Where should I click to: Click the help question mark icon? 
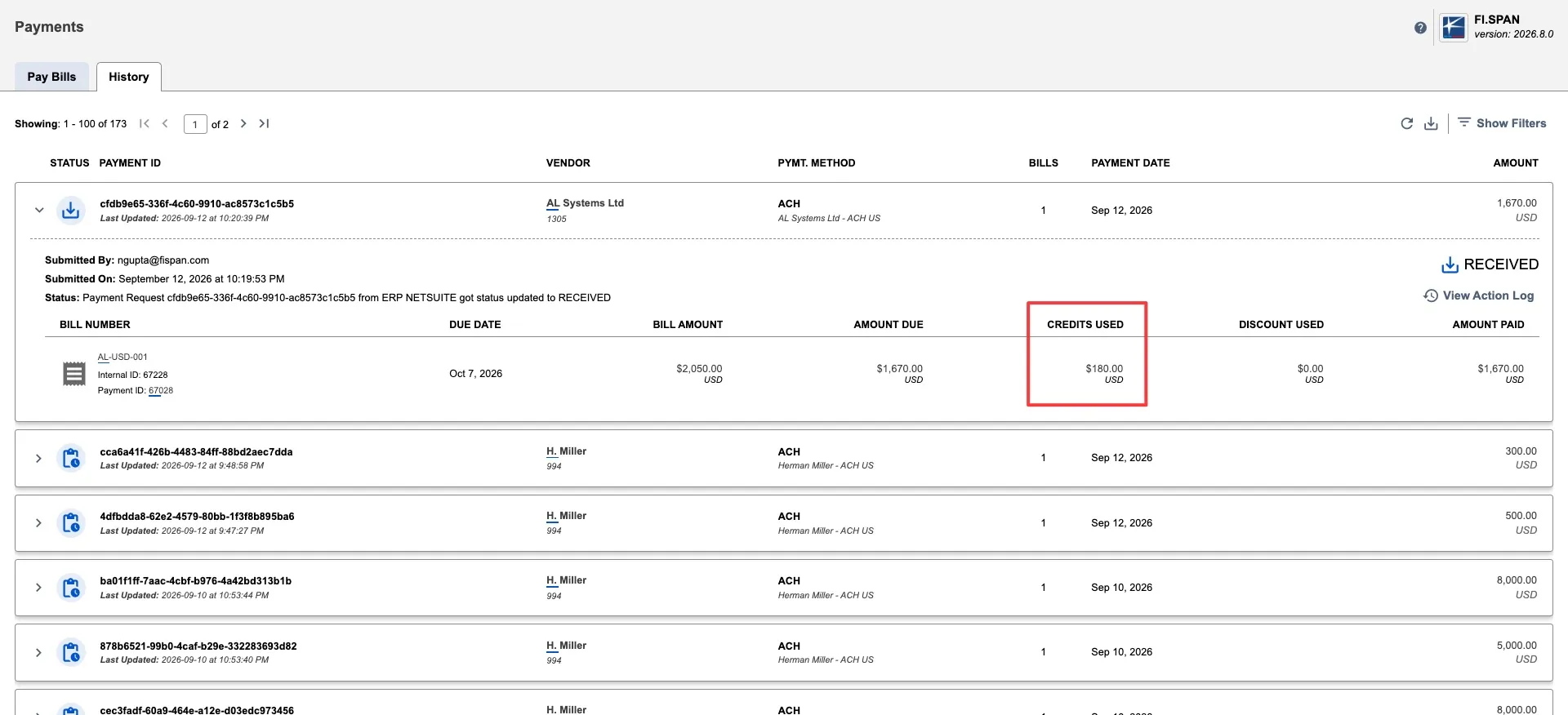tap(1420, 28)
